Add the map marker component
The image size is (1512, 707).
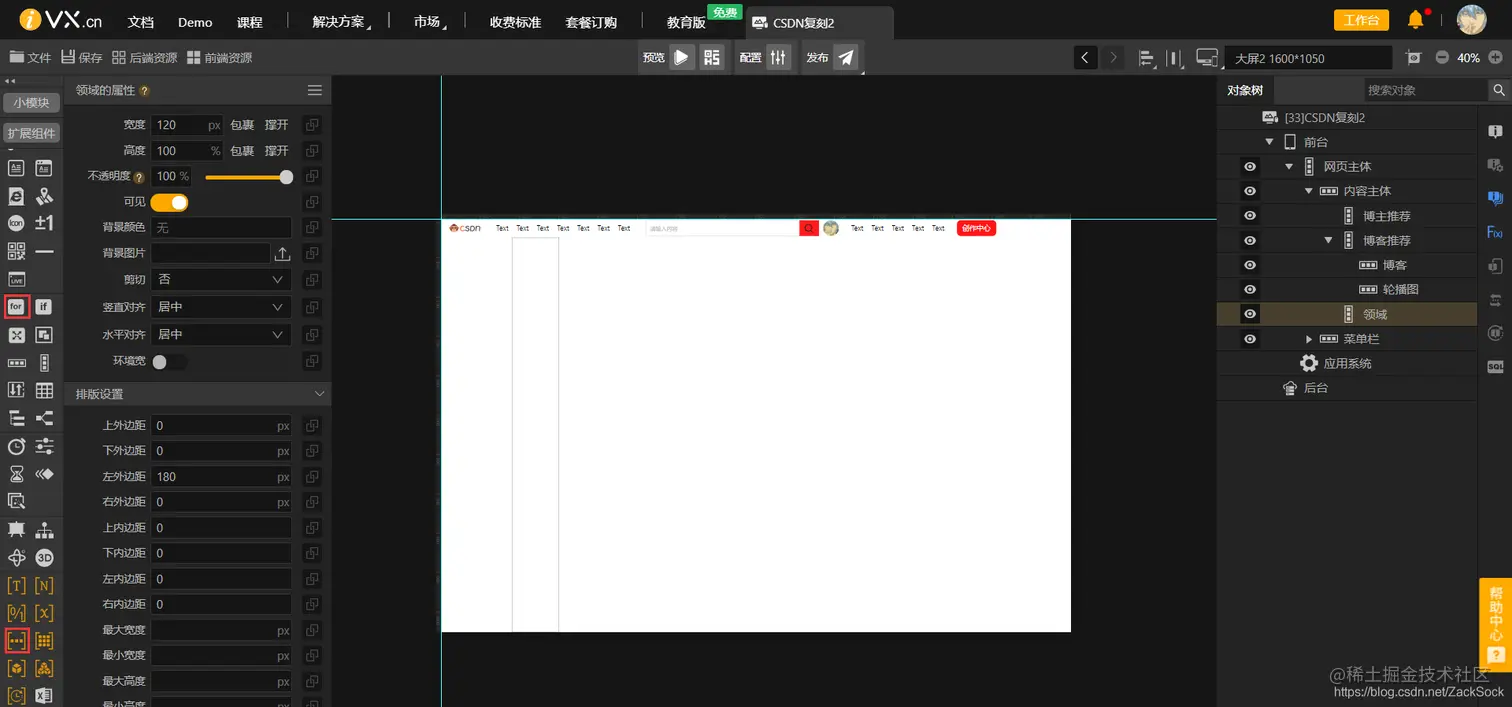point(44,196)
